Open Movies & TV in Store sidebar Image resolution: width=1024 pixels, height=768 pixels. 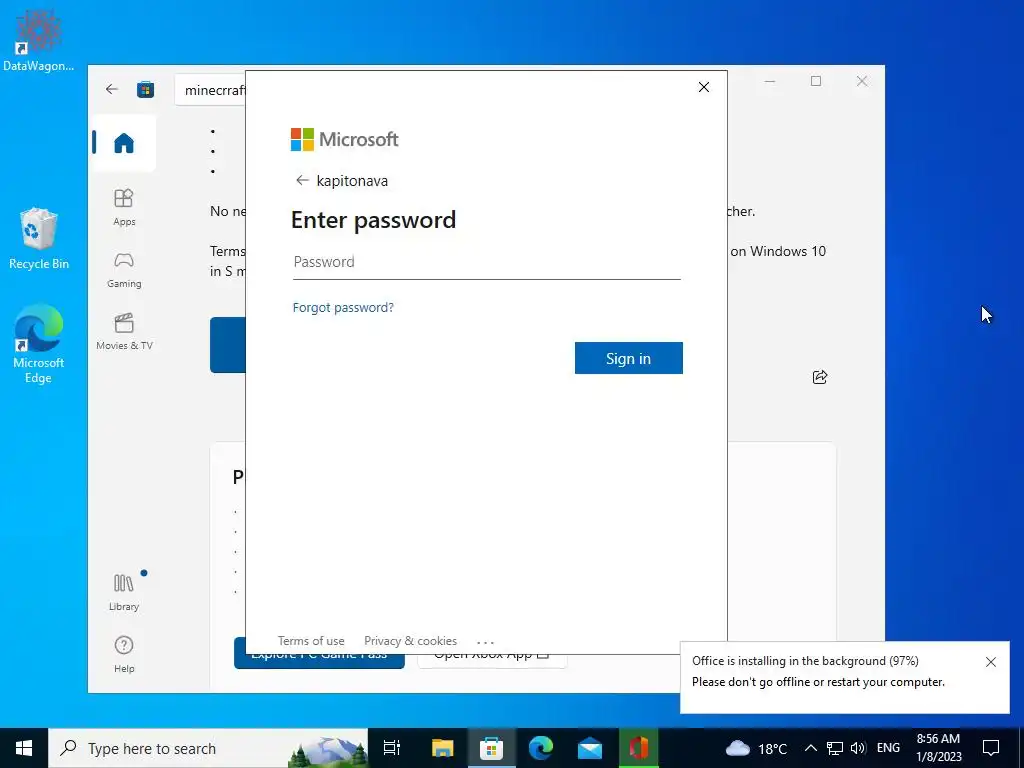click(x=123, y=332)
